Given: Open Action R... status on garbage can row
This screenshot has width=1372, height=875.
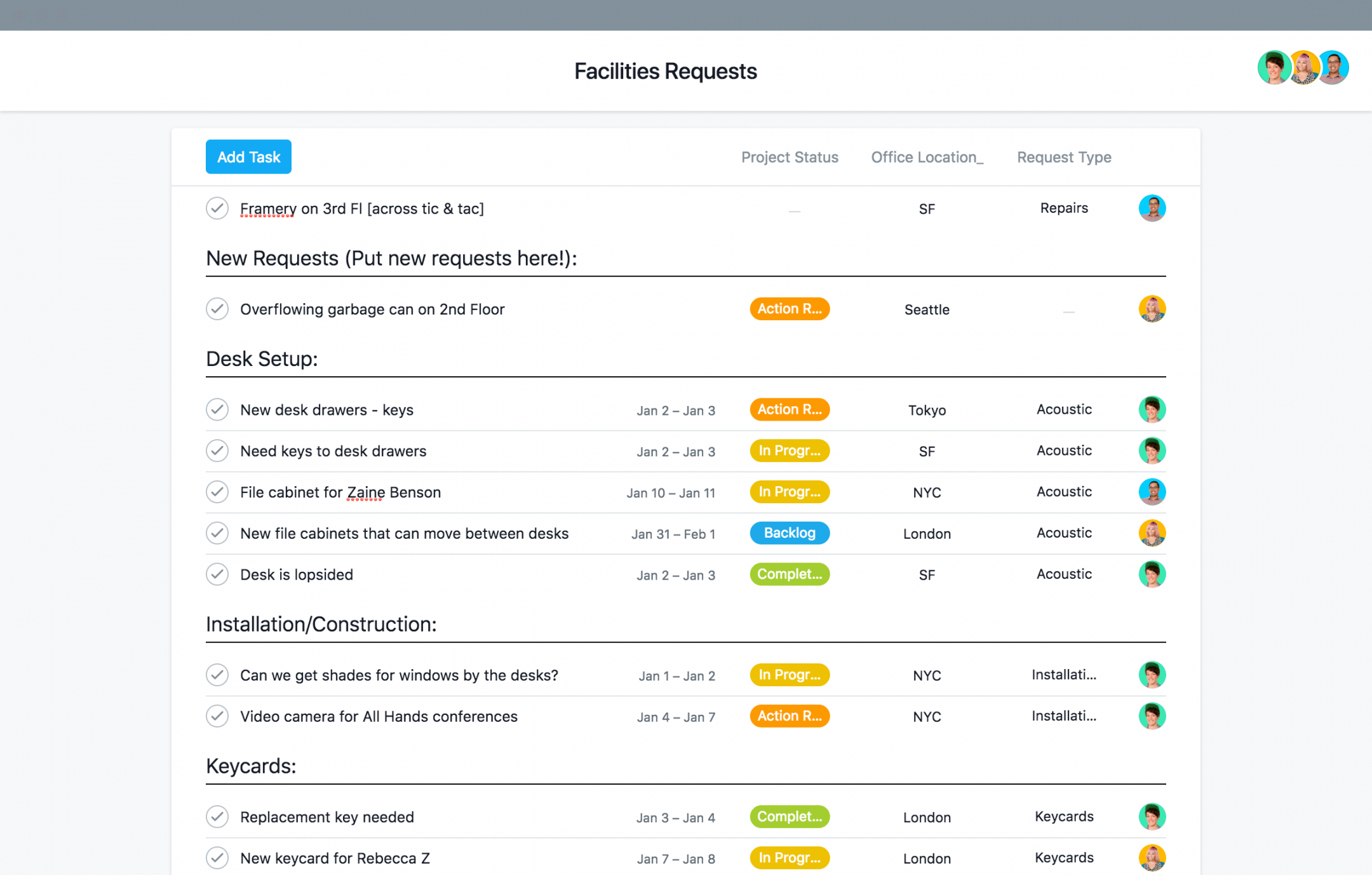Looking at the screenshot, I should coord(790,309).
